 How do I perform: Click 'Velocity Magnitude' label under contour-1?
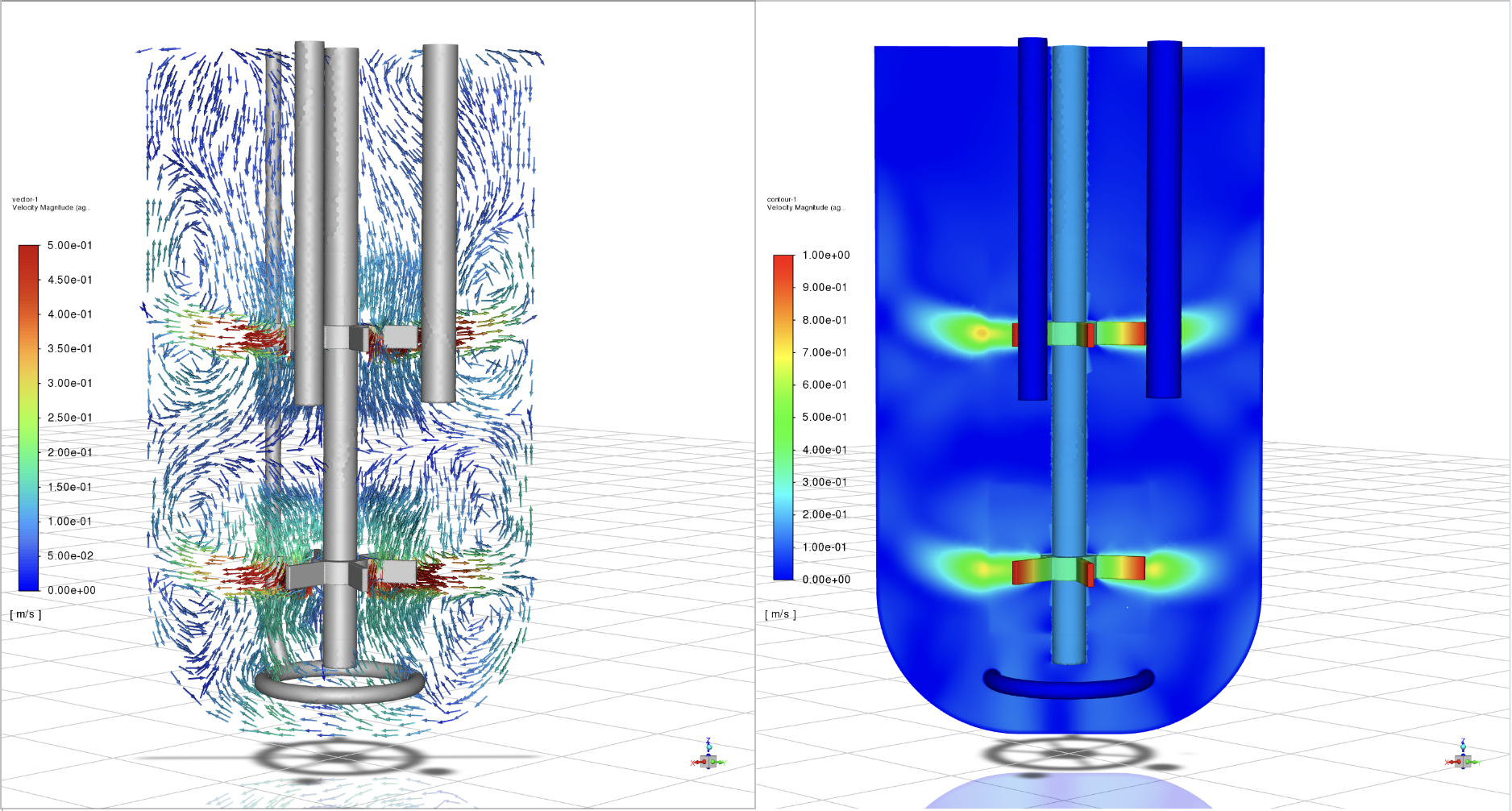pos(805,208)
